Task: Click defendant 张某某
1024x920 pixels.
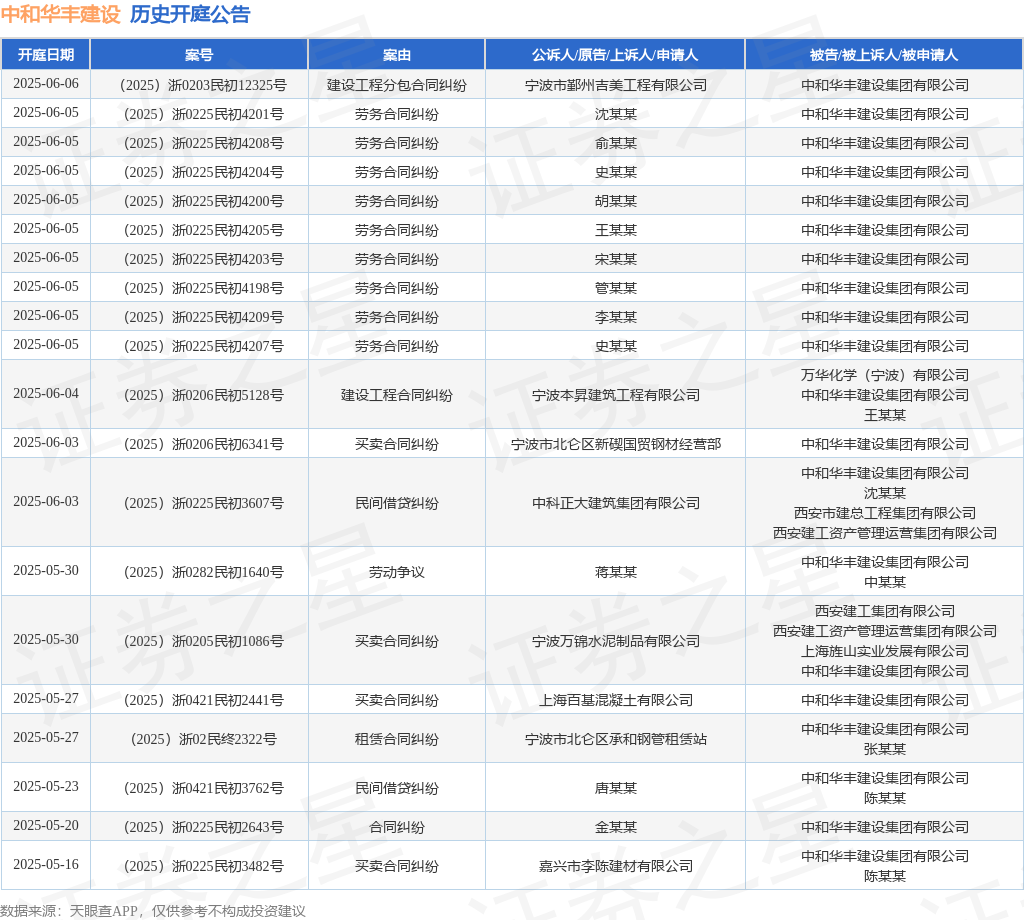Action: 884,749
